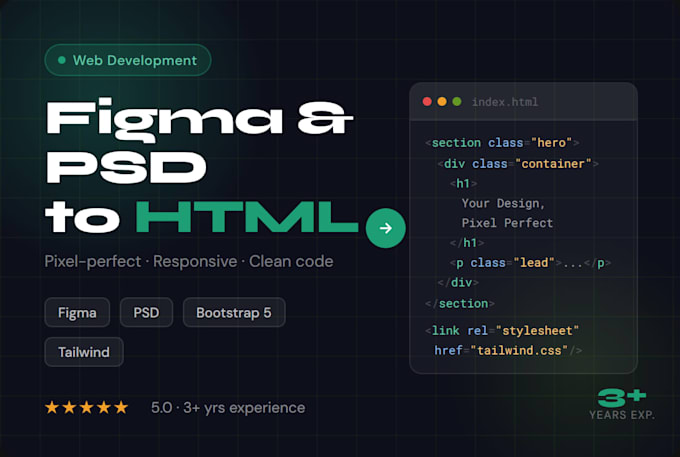Click the 'Figma &' headline text

(x=199, y=120)
